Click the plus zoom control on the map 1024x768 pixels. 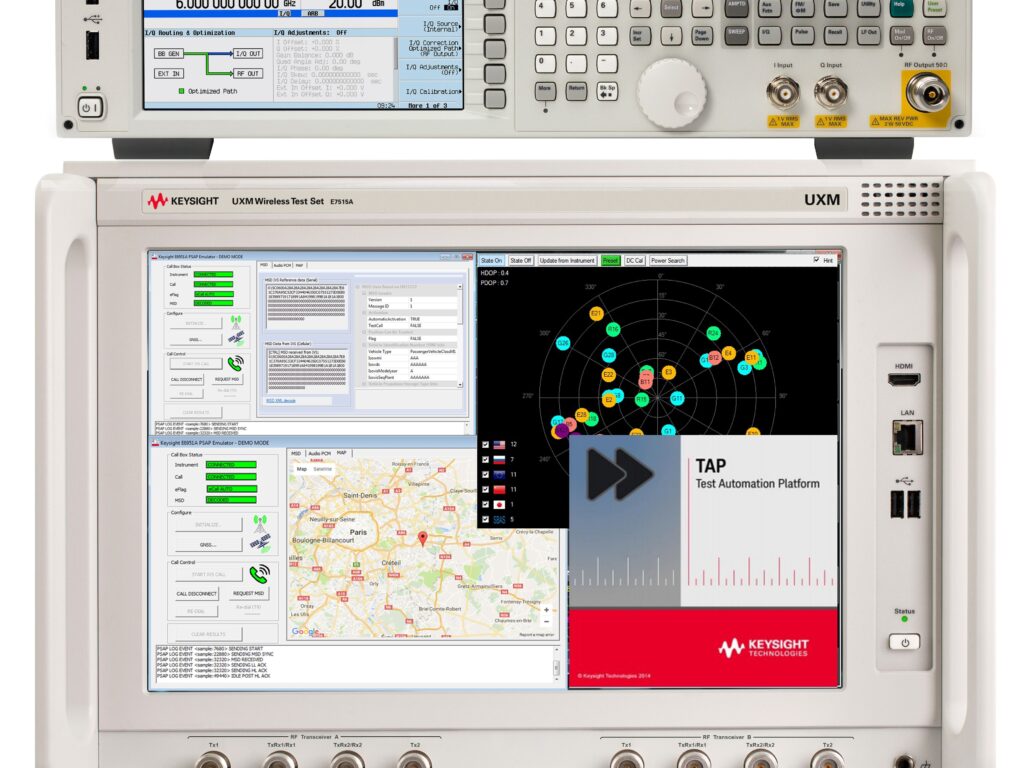tap(546, 608)
